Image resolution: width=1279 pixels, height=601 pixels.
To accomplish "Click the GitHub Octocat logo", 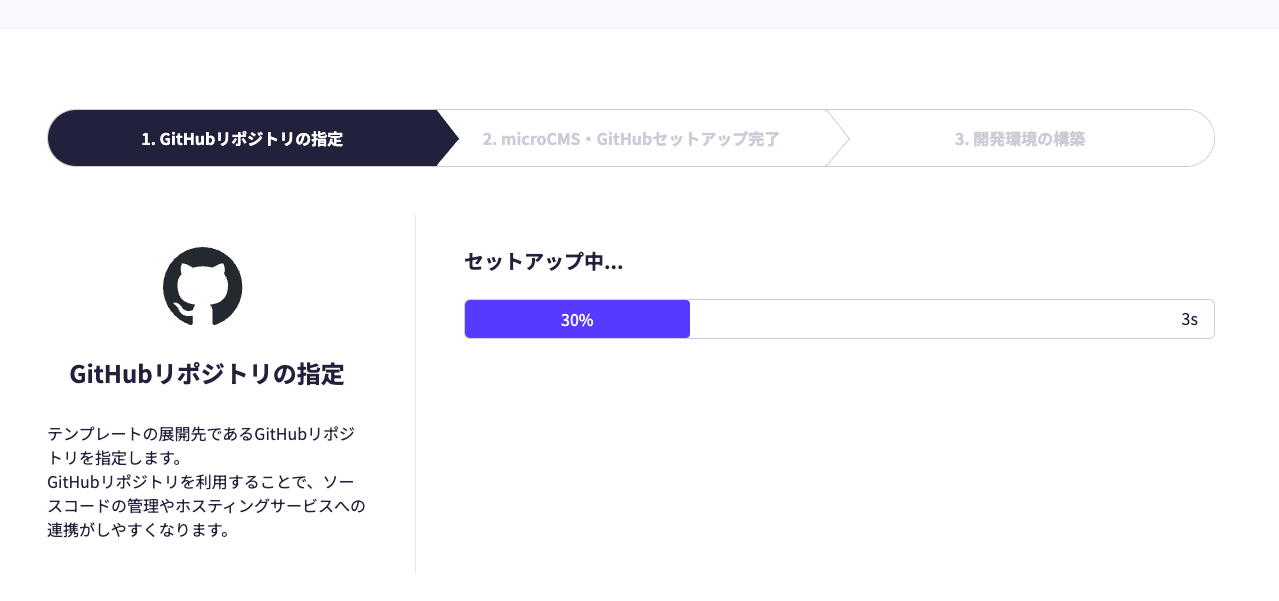I will [203, 286].
